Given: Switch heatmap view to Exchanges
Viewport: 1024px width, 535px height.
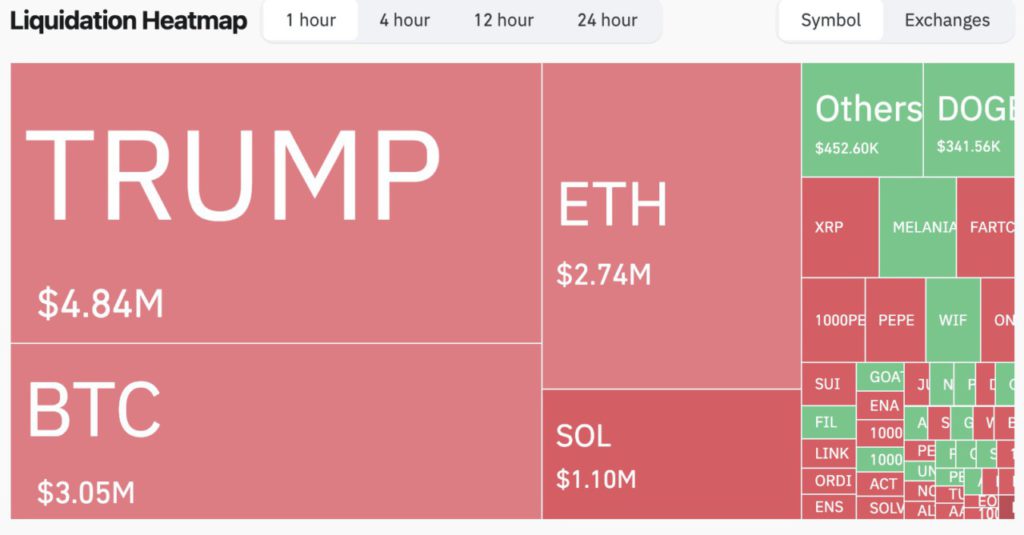Looking at the screenshot, I should (x=946, y=20).
